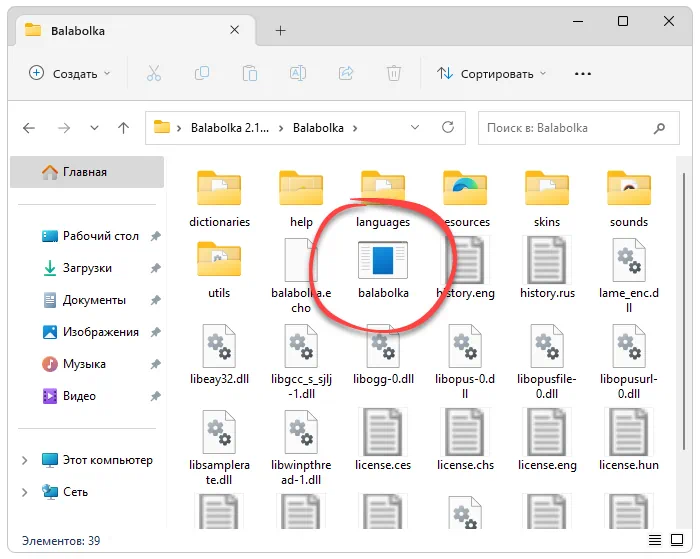
Task: Select the libopus-0.dll file
Action: [x=465, y=362]
